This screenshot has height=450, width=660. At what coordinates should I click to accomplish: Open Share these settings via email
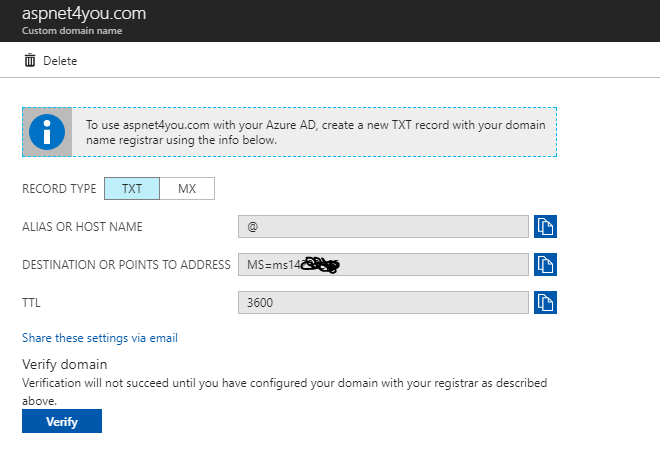(100, 338)
